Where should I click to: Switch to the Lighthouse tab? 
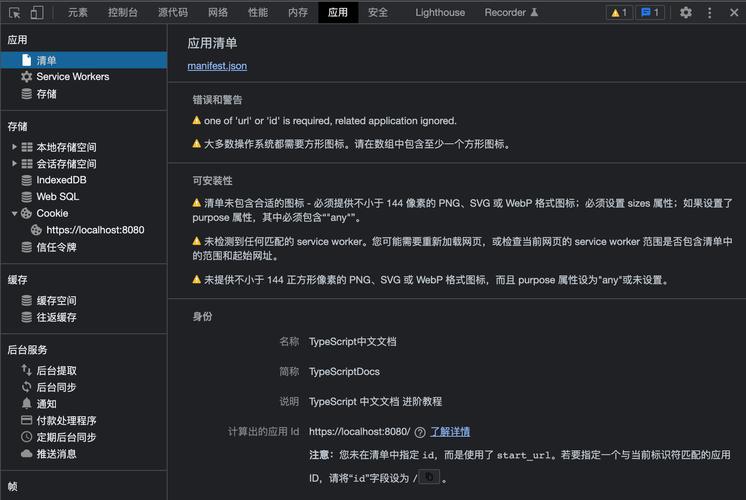(x=440, y=12)
